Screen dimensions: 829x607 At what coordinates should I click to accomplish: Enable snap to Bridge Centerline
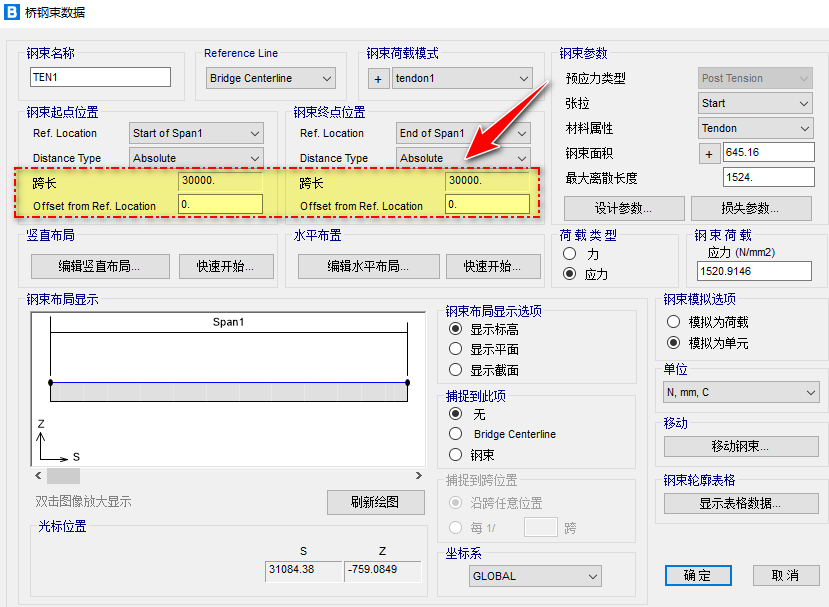pyautogui.click(x=456, y=434)
